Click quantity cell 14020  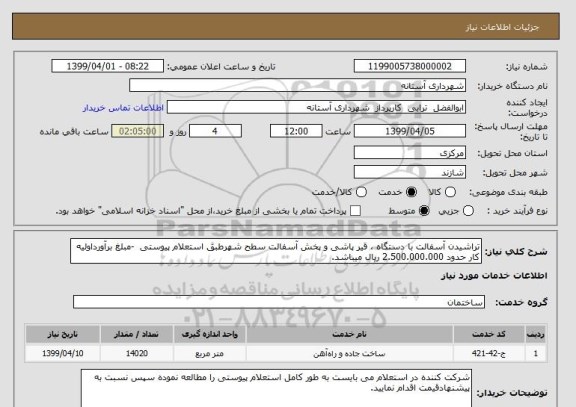[x=137, y=353]
